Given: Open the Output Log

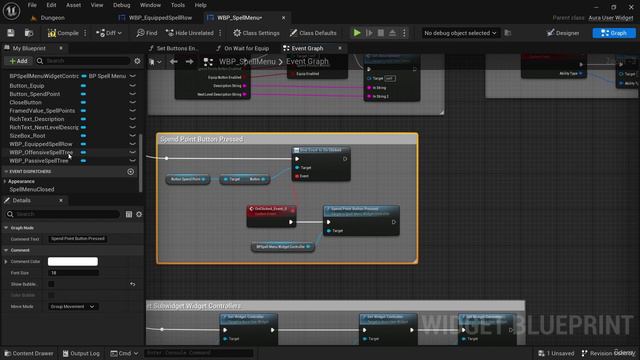Looking at the screenshot, I should point(81,353).
